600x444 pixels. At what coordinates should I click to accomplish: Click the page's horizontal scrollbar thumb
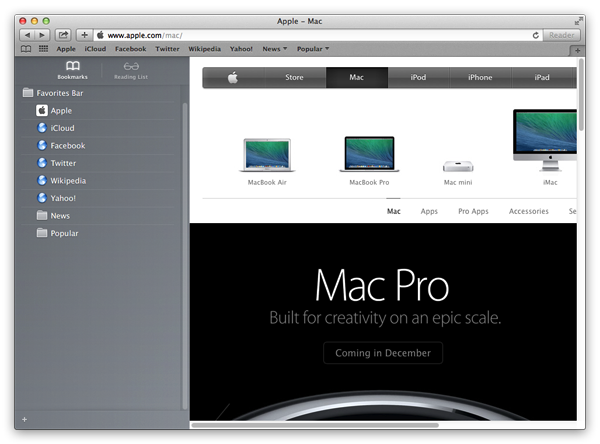pos(315,425)
